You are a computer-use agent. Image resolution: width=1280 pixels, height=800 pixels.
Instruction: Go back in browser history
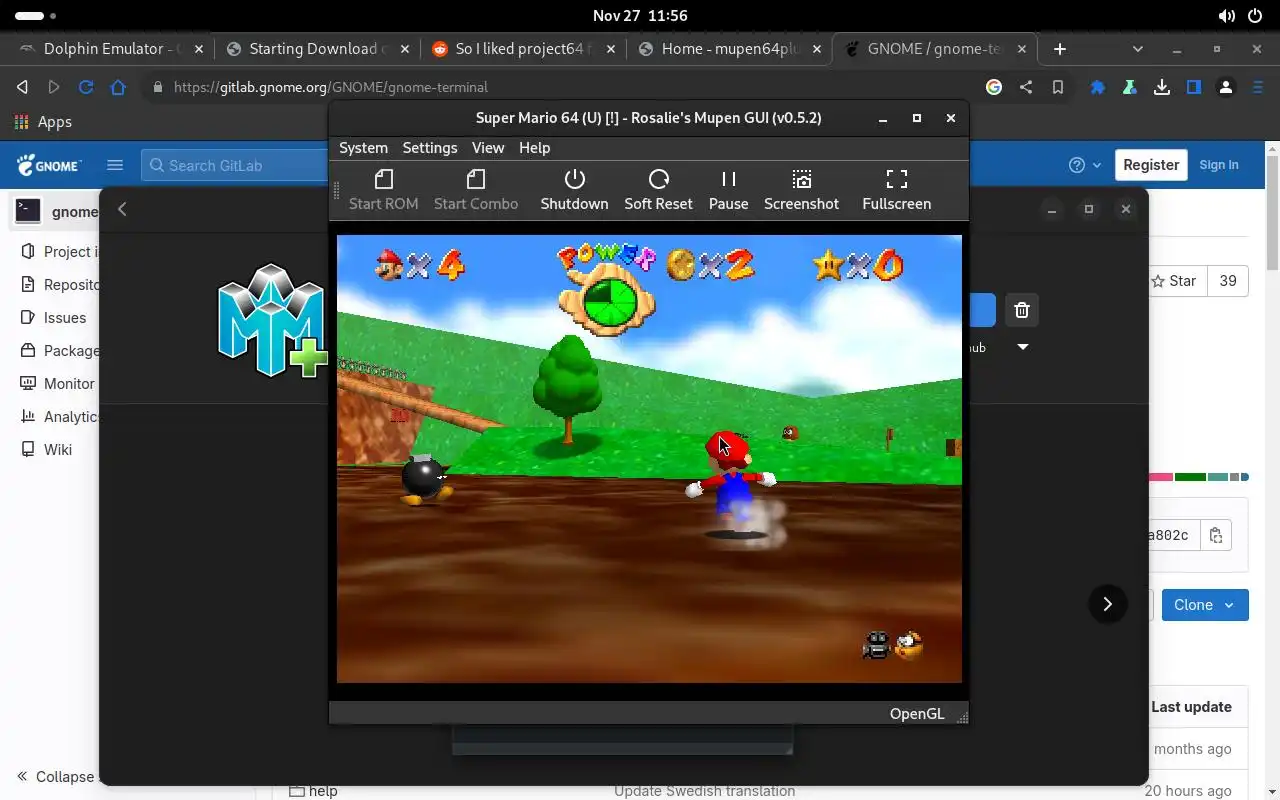coord(22,87)
